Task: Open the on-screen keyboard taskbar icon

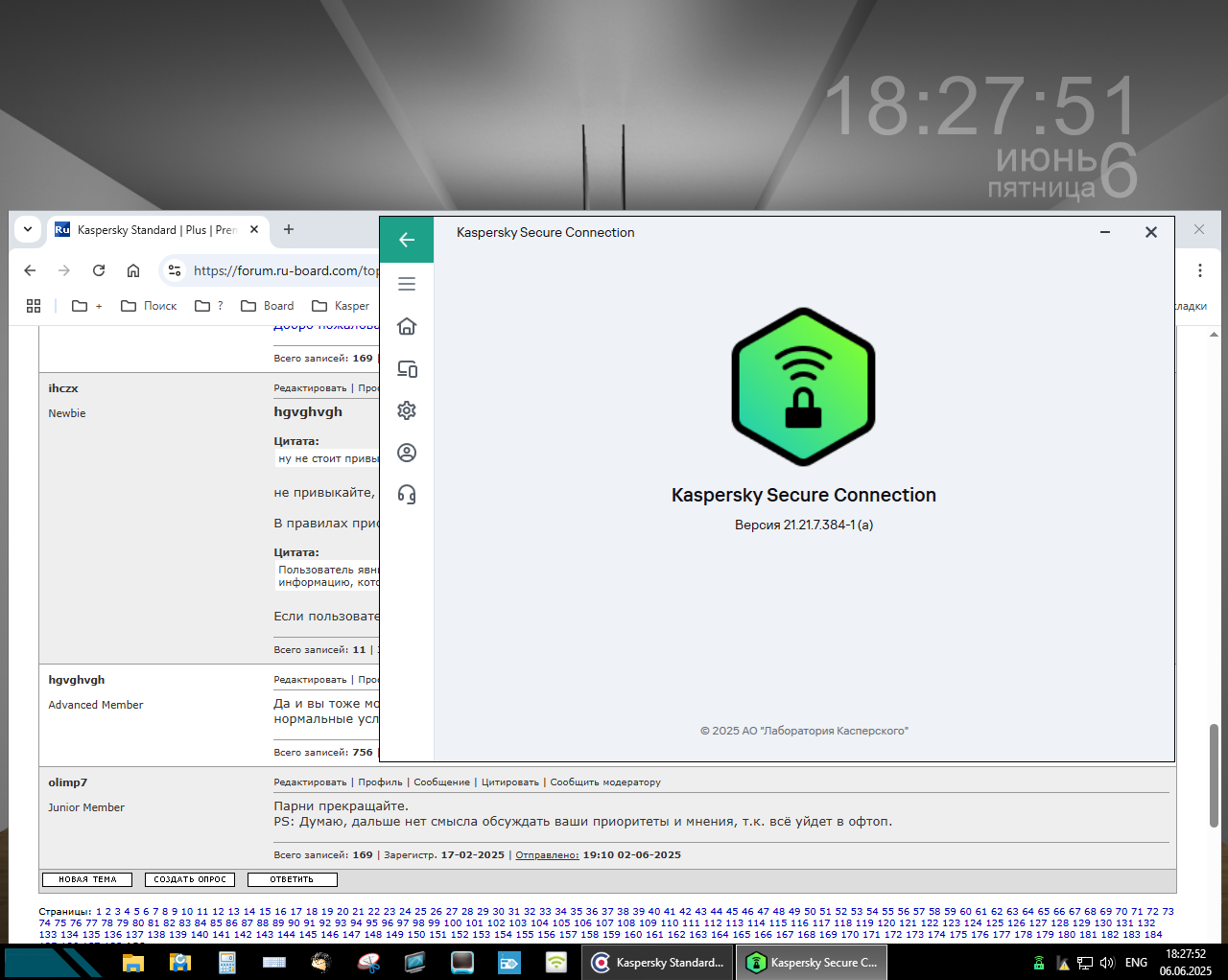Action: (x=274, y=962)
